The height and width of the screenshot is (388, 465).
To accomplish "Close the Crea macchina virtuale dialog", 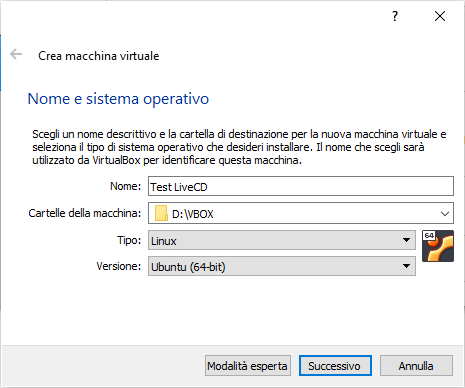I will 440,16.
